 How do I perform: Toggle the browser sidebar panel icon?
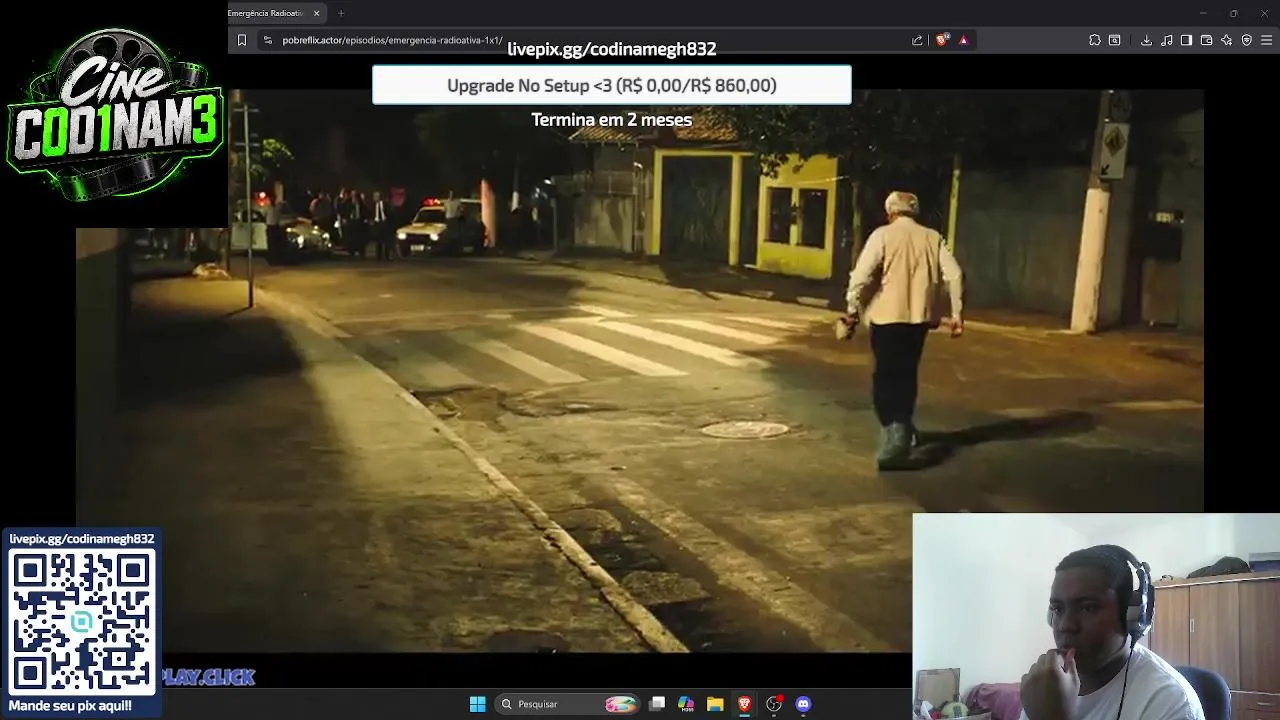pos(1186,40)
